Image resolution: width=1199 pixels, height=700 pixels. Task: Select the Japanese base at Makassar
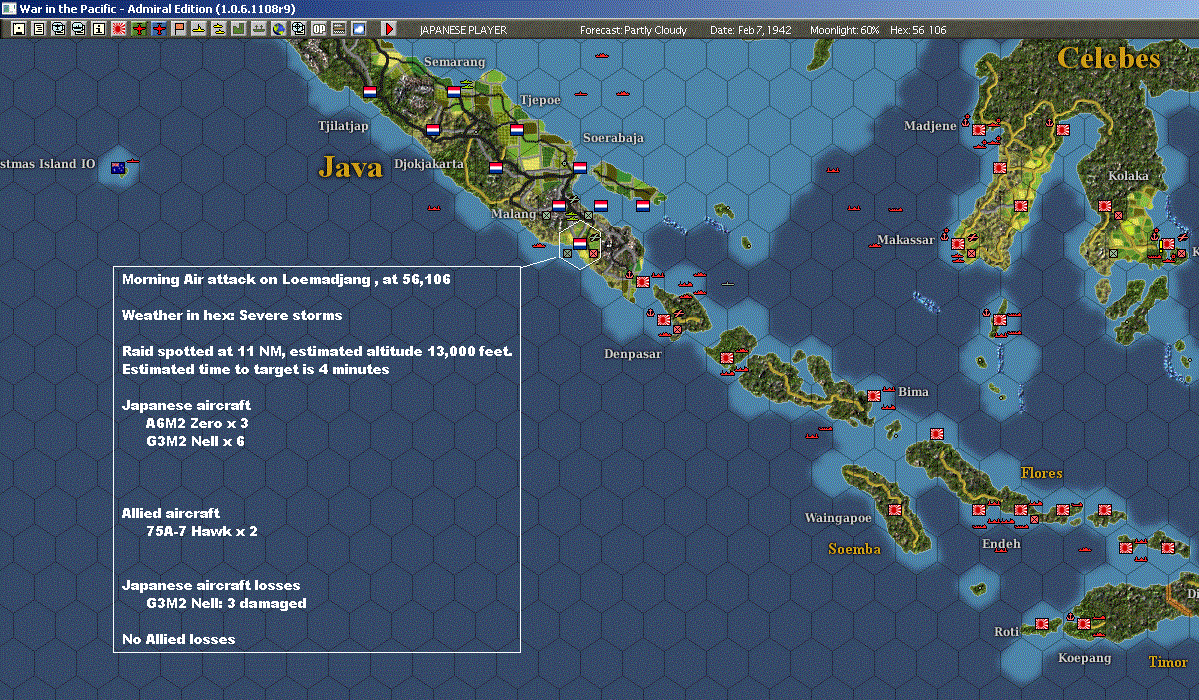(957, 244)
